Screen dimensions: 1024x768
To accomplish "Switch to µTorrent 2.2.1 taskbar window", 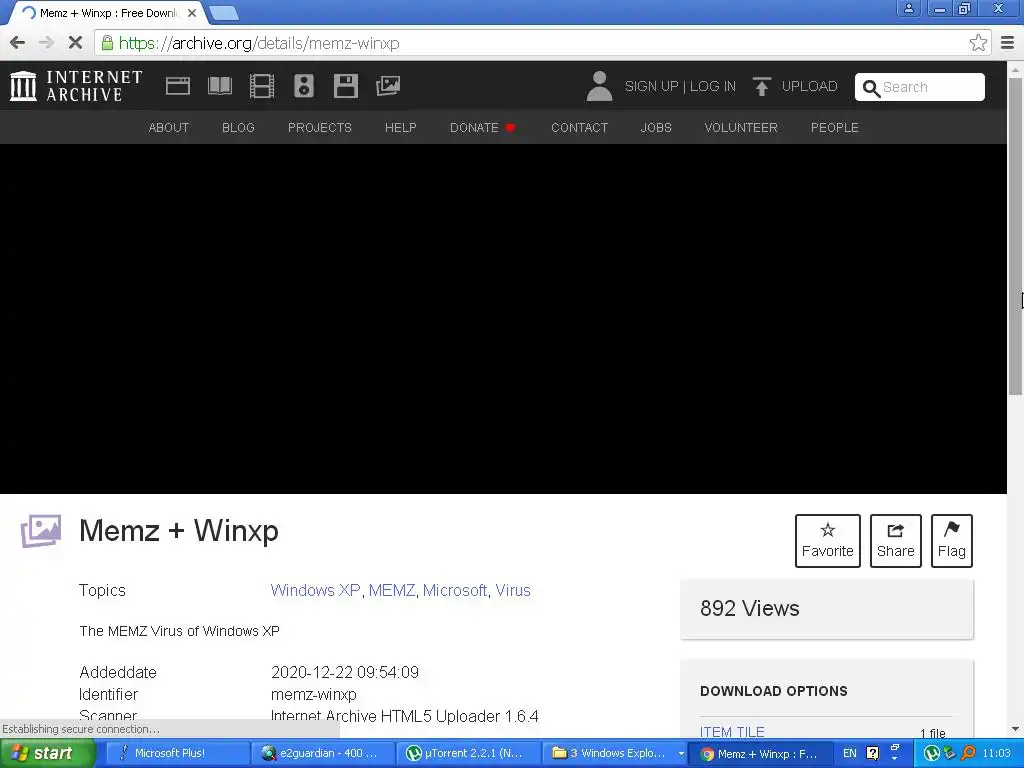I will click(x=468, y=754).
